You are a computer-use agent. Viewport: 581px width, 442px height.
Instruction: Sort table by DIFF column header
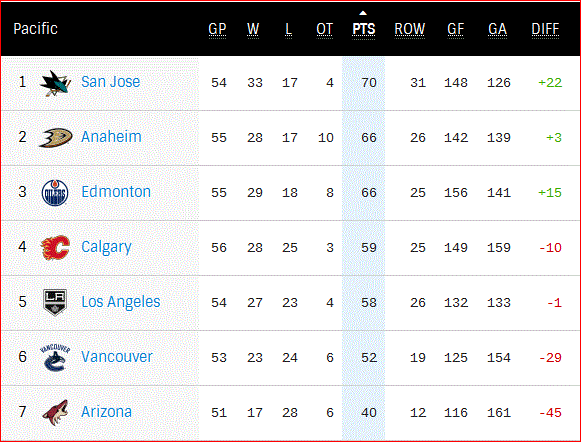tap(545, 29)
